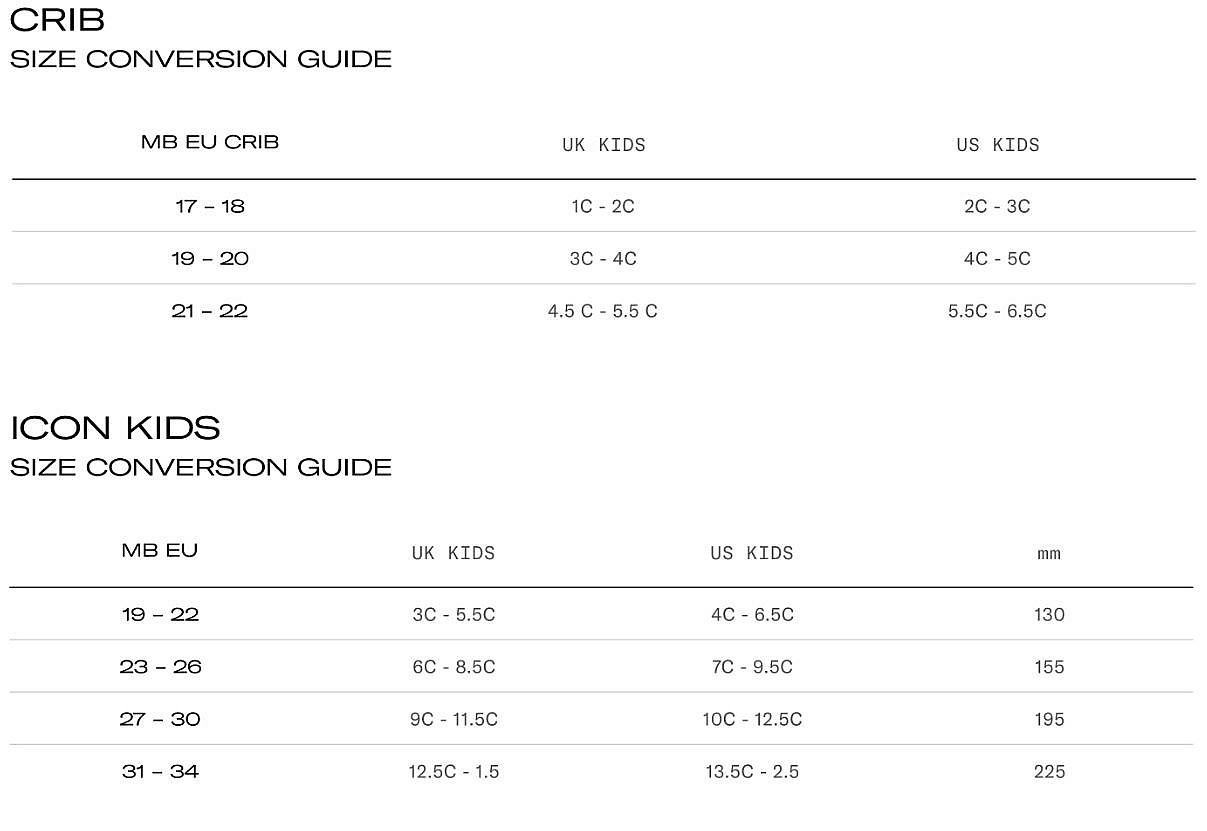This screenshot has height=831, width=1207.
Task: Click UK KIDS header in crib table
Action: point(604,145)
